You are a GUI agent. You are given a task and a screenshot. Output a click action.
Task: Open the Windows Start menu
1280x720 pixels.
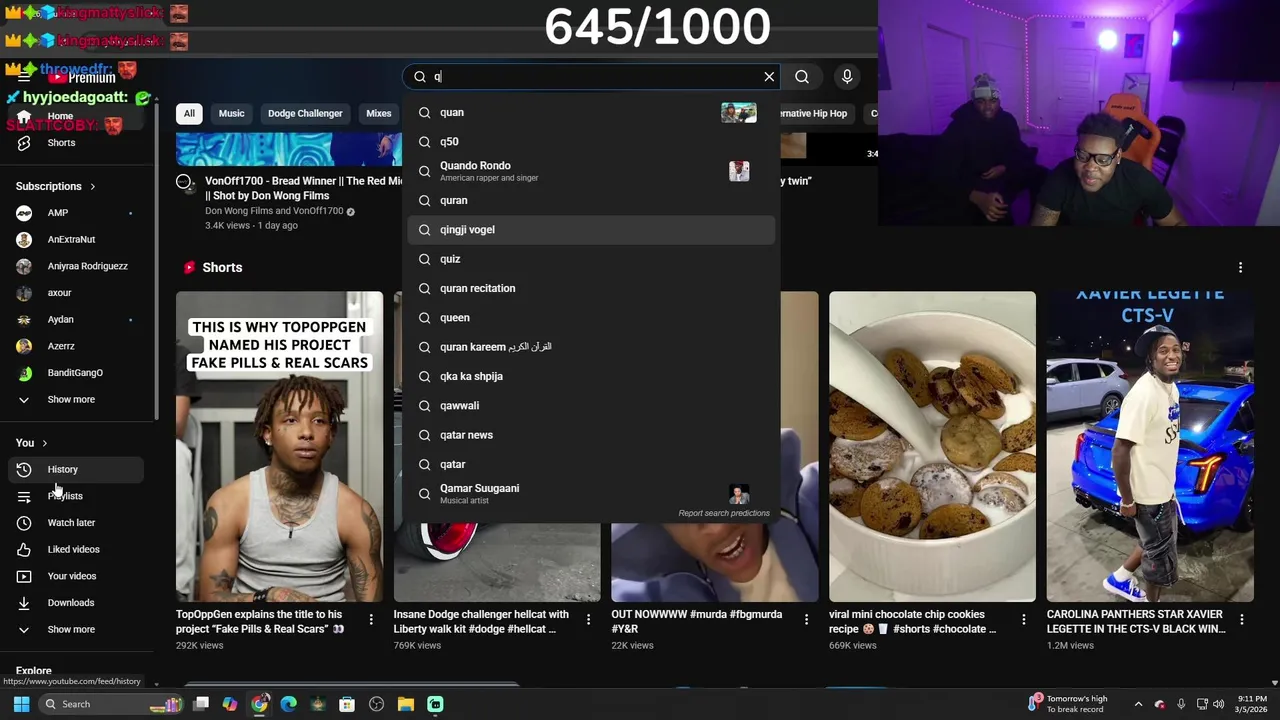tap(21, 704)
